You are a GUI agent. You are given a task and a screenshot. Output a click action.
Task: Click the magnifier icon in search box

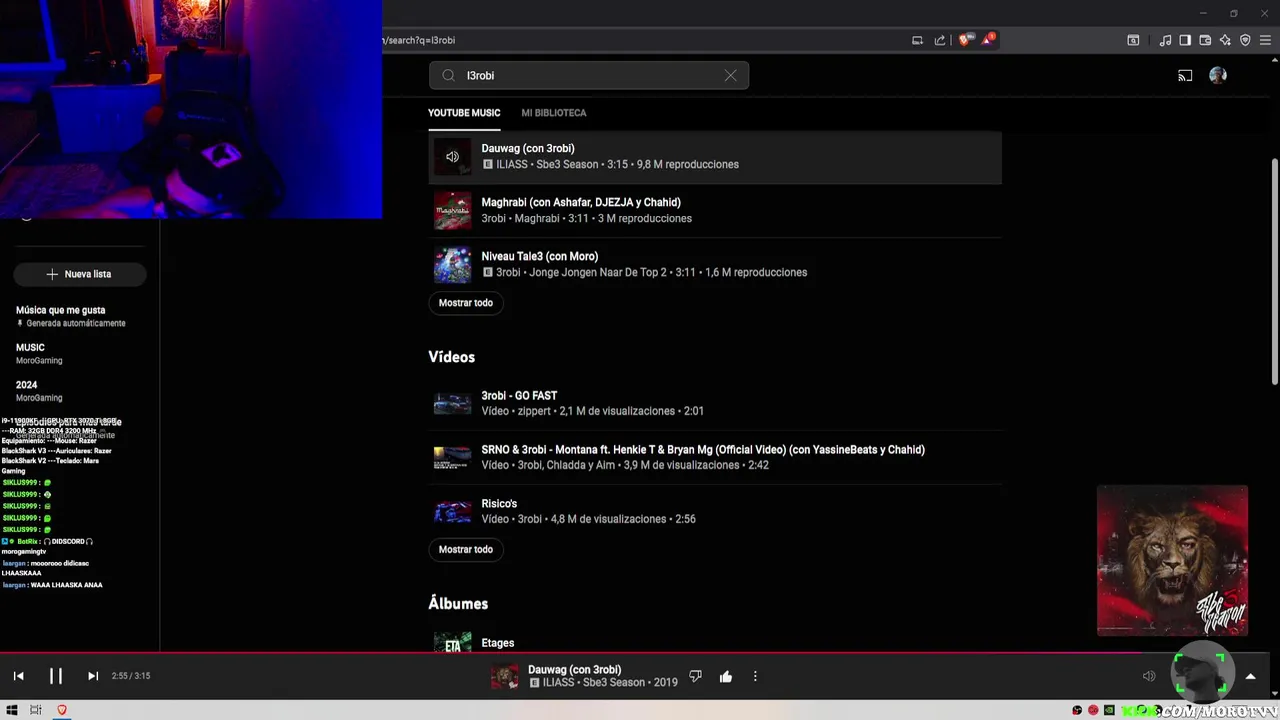449,75
